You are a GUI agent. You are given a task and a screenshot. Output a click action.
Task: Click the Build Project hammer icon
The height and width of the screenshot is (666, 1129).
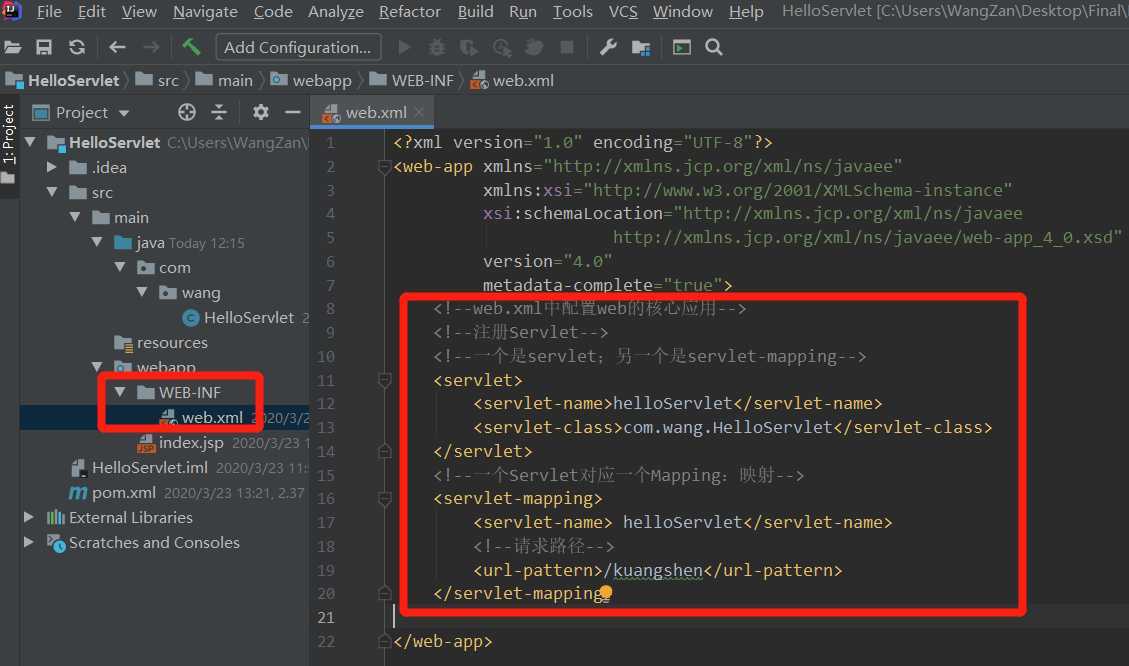(x=192, y=48)
